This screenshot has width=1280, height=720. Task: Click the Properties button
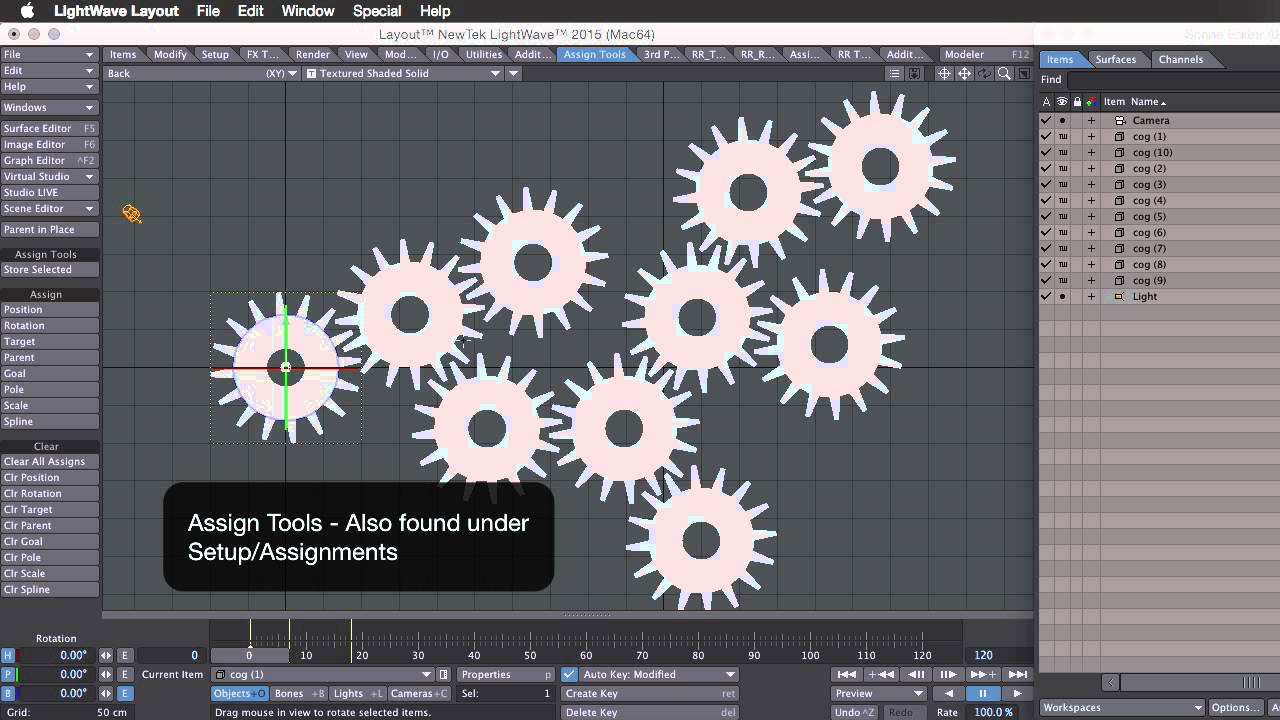[506, 674]
